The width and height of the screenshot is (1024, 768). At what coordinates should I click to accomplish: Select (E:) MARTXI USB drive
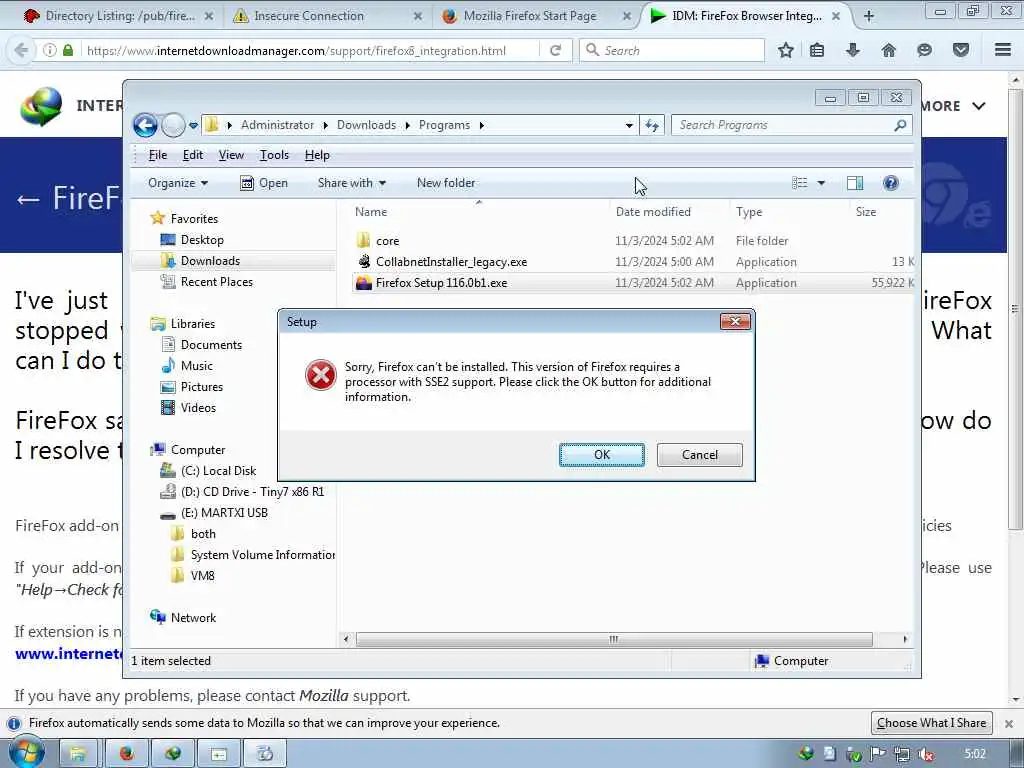coord(224,513)
